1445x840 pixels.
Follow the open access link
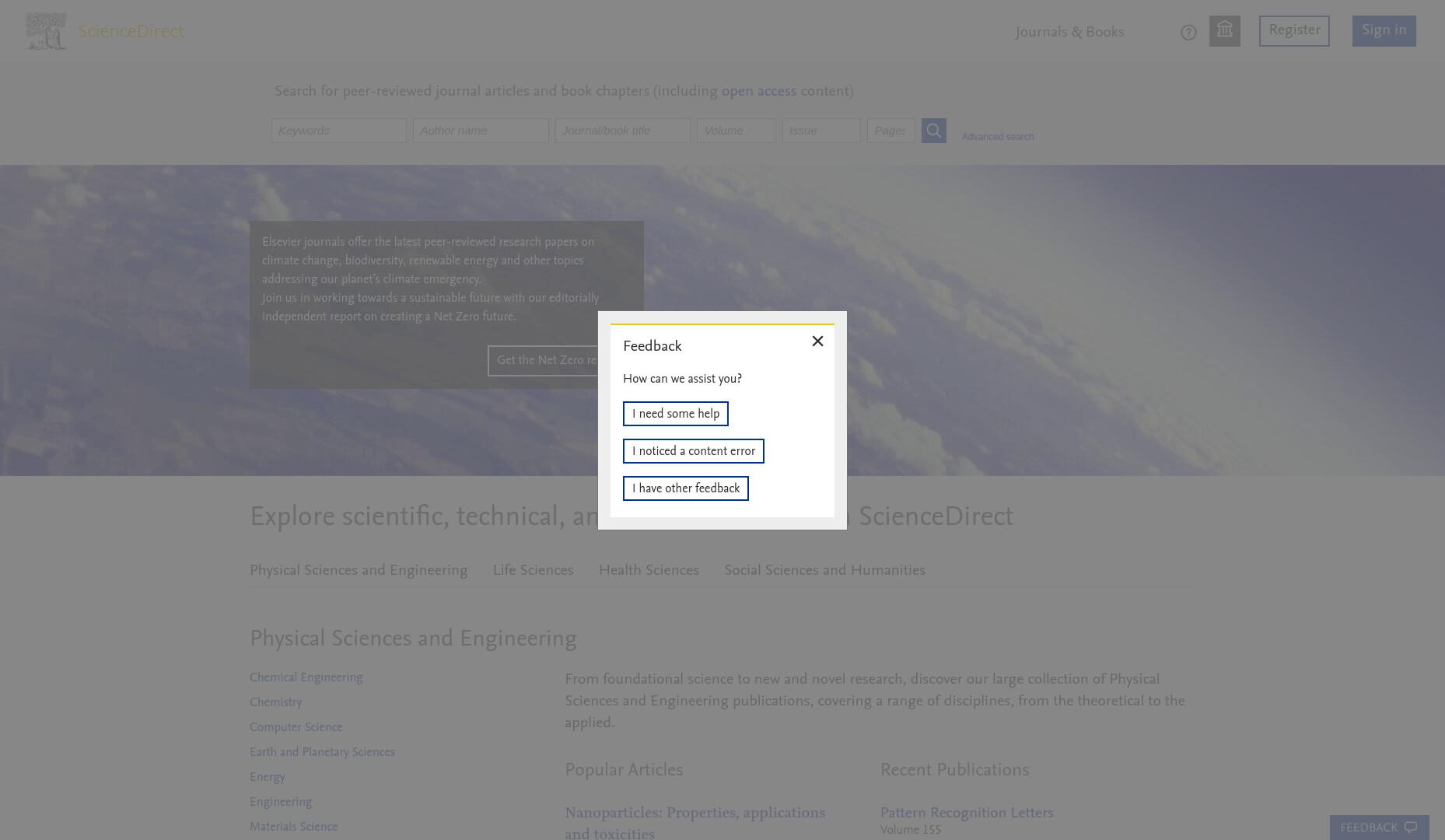coord(759,92)
